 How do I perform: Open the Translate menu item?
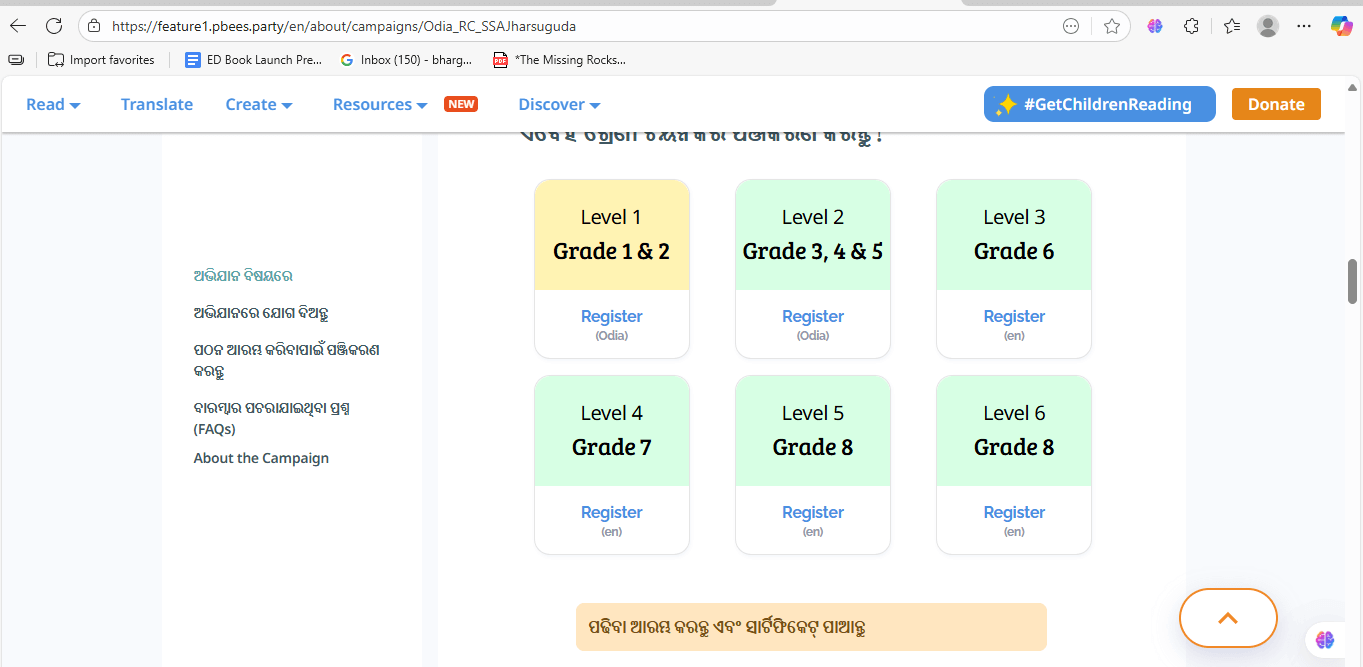(x=157, y=104)
